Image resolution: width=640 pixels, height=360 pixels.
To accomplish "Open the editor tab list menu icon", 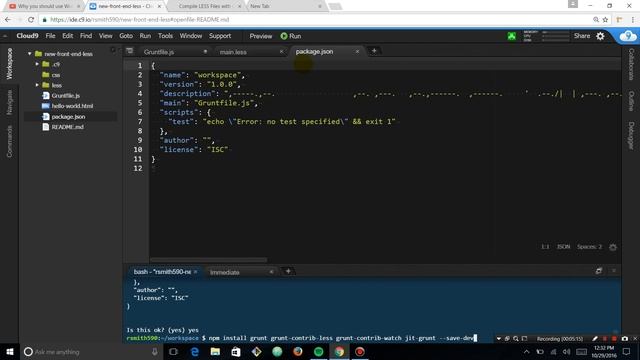I will tap(130, 51).
